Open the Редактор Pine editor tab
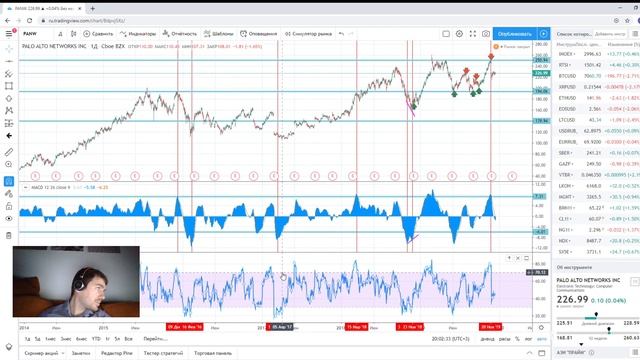 (x=117, y=353)
